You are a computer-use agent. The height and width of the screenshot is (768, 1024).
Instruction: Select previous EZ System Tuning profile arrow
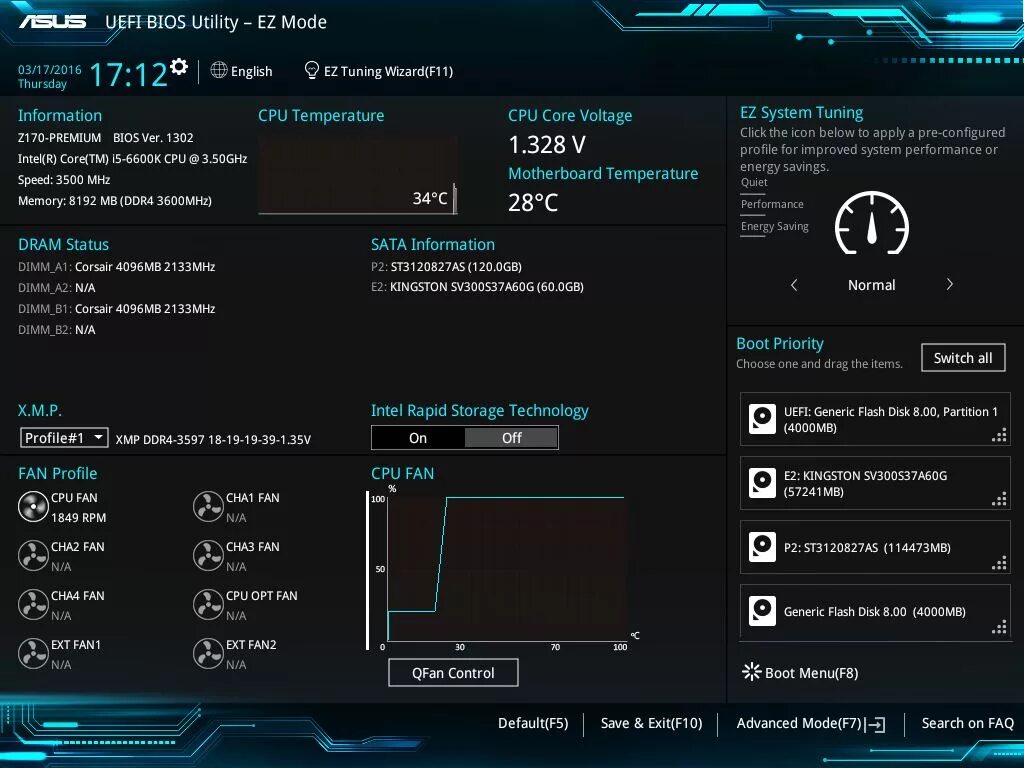[794, 285]
